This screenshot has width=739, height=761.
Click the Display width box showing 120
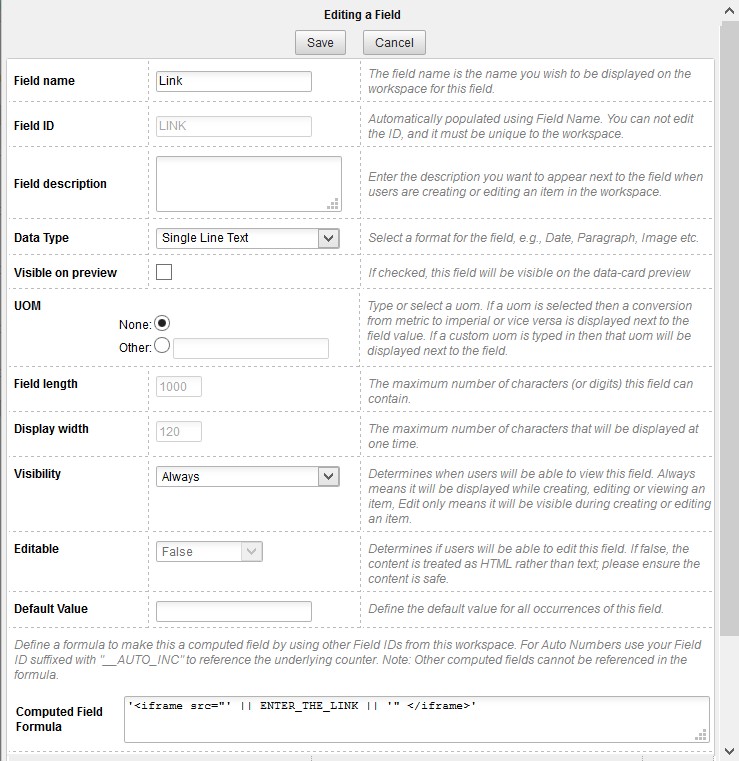(179, 431)
